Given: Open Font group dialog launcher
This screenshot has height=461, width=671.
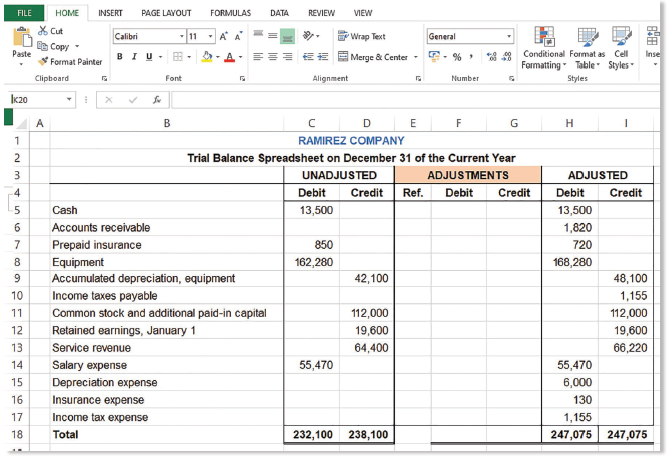Looking at the screenshot, I should click(x=242, y=78).
